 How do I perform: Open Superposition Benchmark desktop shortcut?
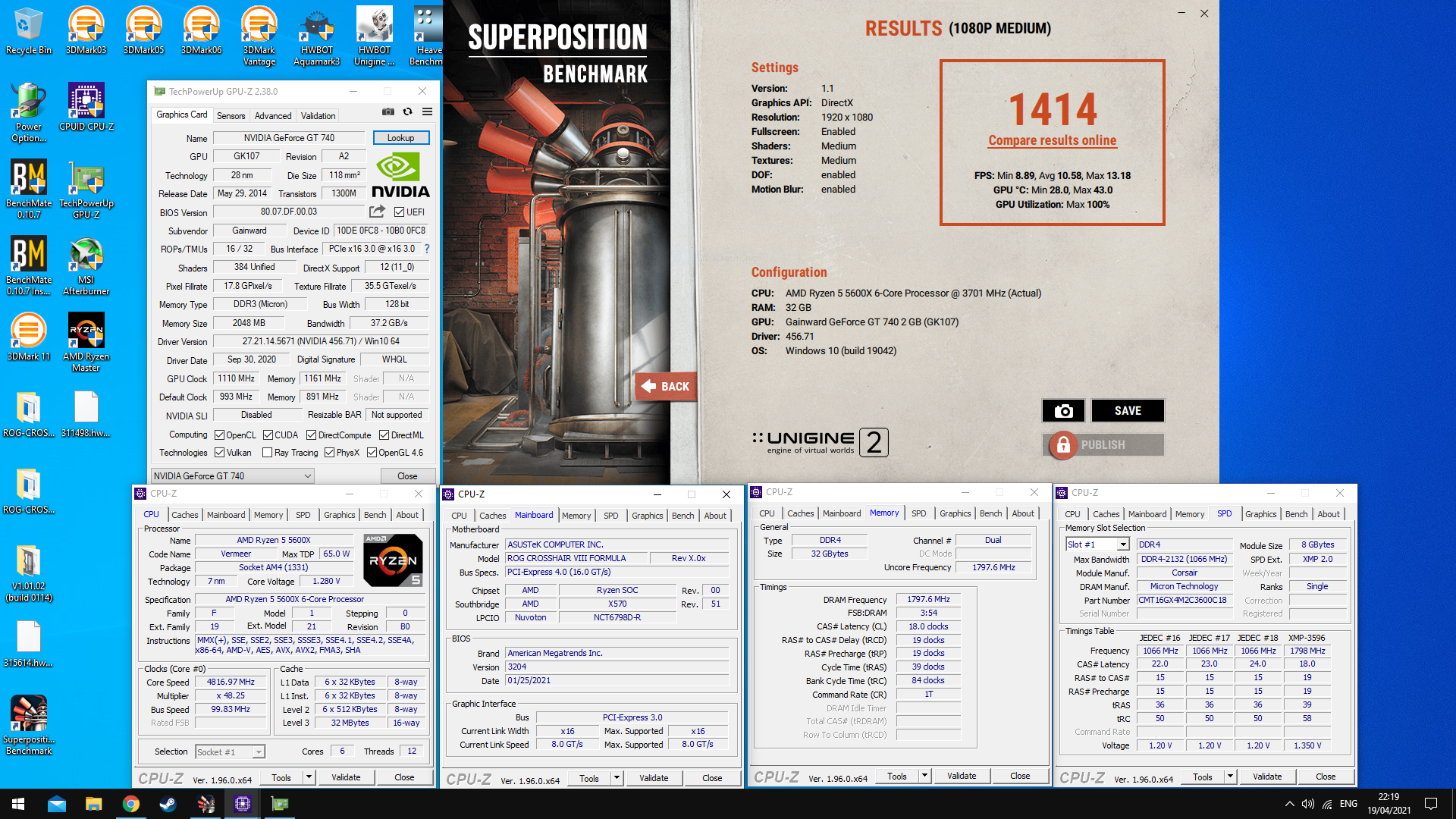click(29, 726)
